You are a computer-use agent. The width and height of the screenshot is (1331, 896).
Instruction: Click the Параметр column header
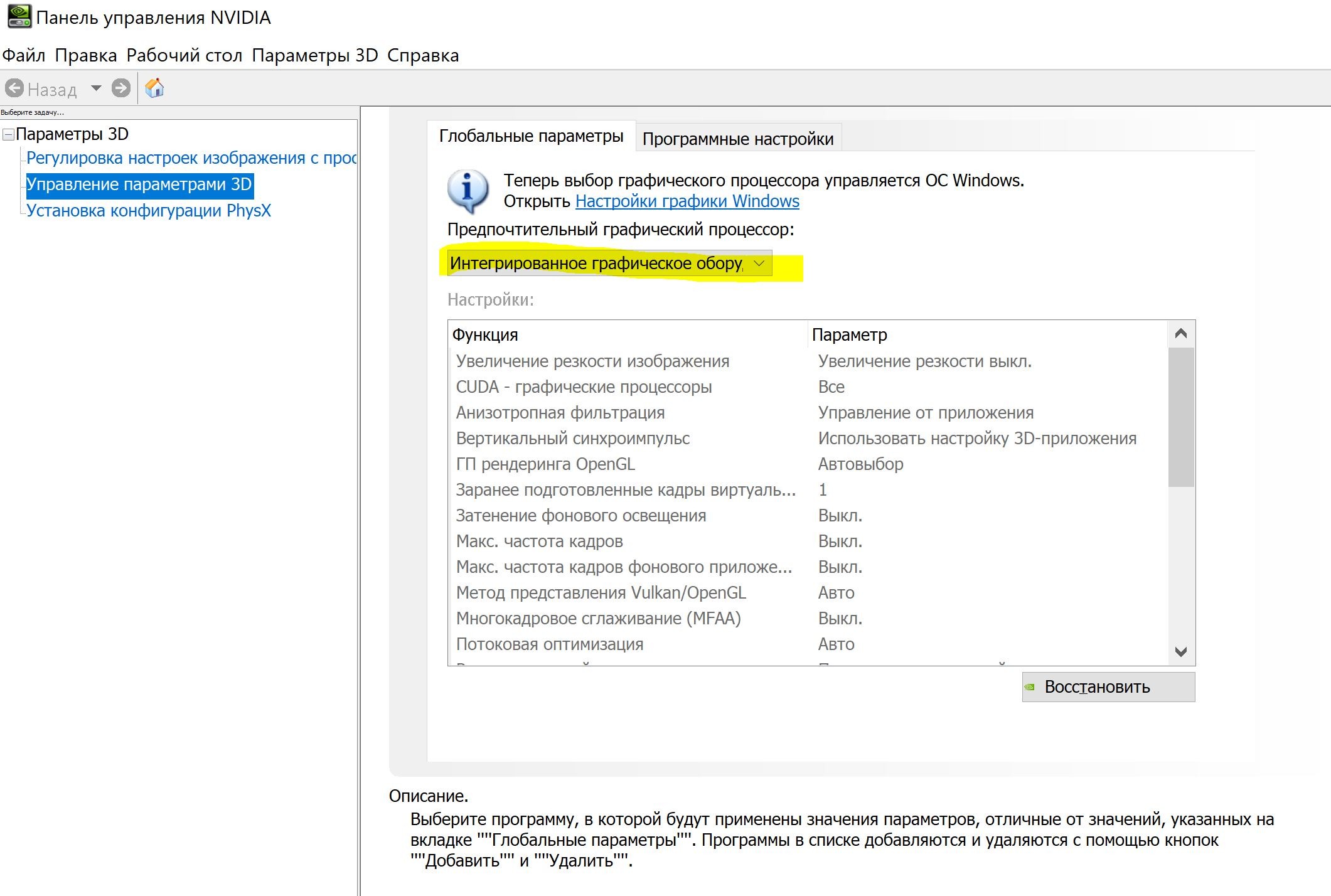[988, 335]
